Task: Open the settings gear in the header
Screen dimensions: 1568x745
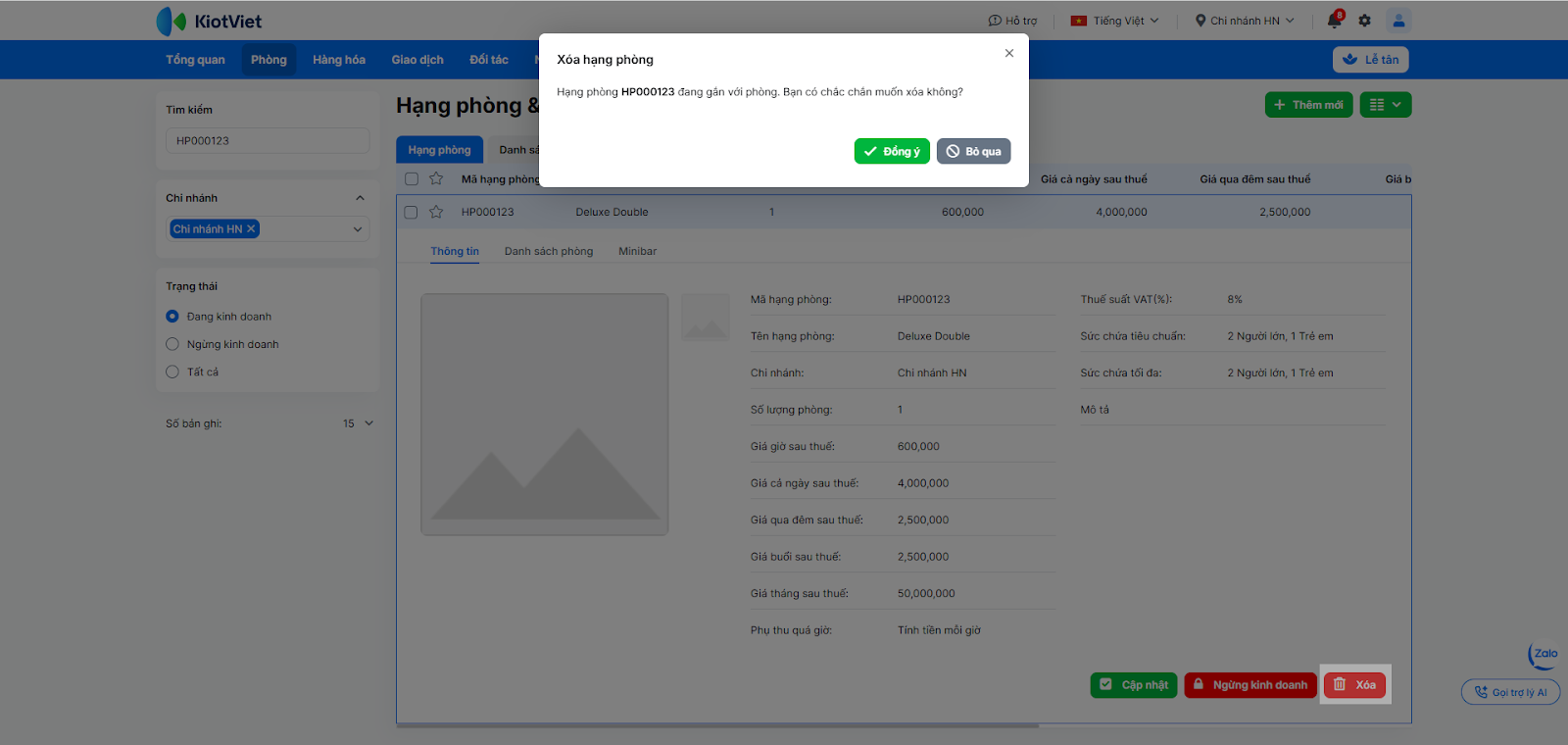Action: point(1364,21)
